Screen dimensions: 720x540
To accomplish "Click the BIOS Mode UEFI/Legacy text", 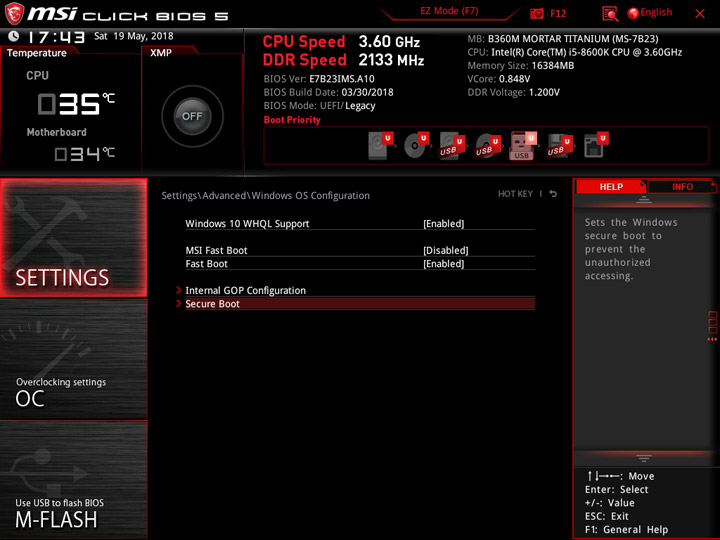I will pos(320,106).
